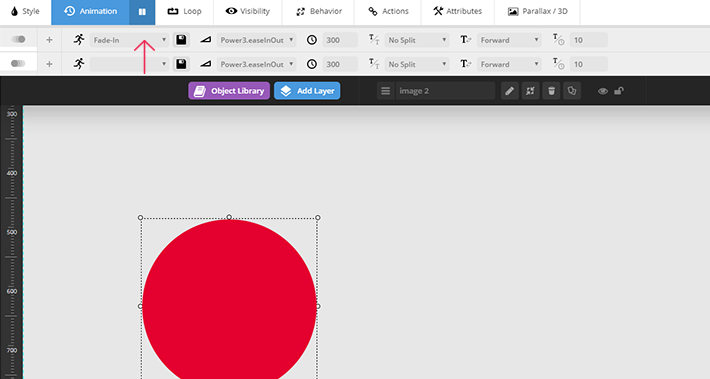Screen dimensions: 710x379
Task: Click the pause icon on Animation tab
Action: (x=142, y=12)
